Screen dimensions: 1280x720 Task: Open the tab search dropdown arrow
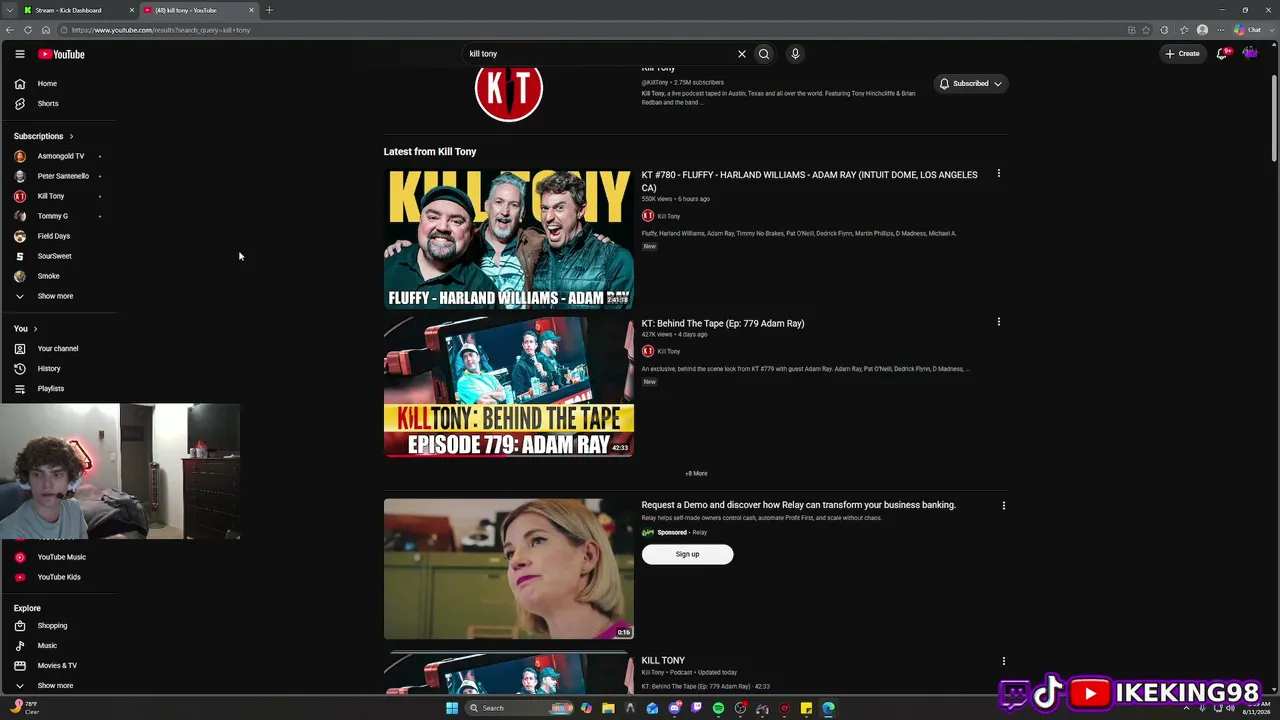pyautogui.click(x=10, y=10)
